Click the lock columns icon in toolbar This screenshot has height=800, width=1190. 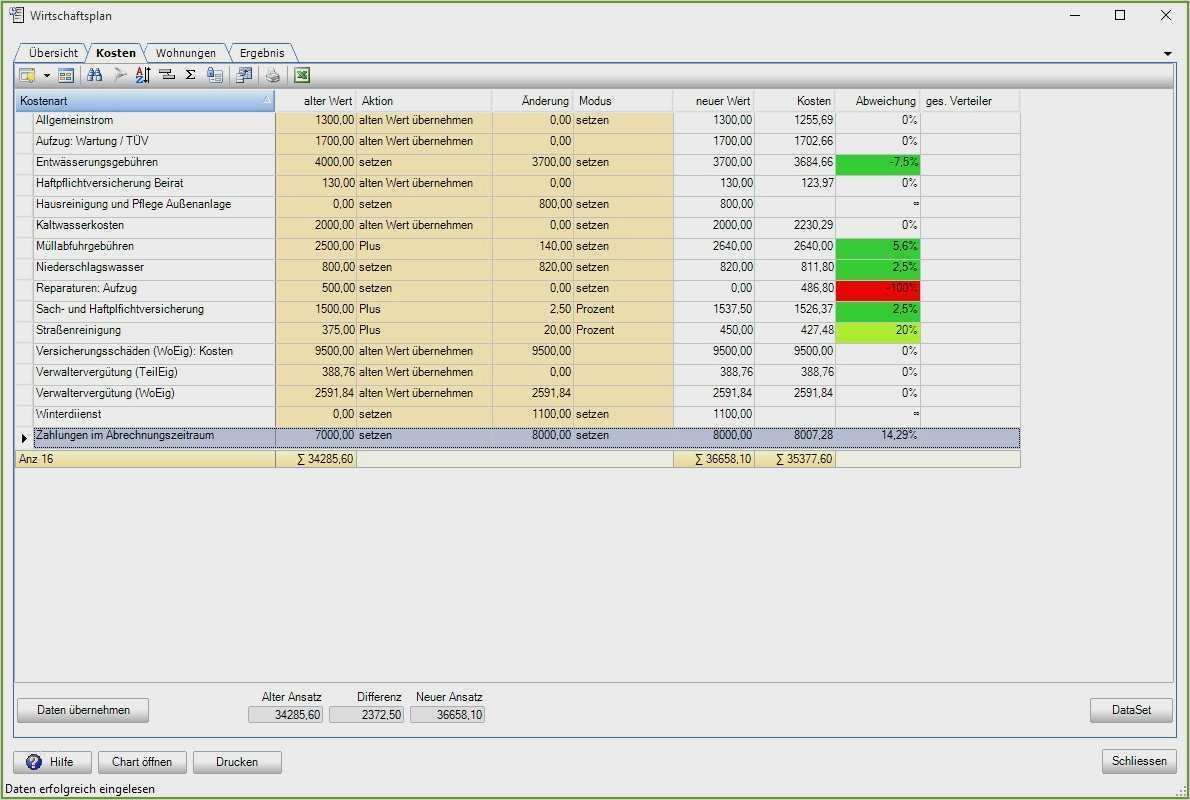point(214,75)
